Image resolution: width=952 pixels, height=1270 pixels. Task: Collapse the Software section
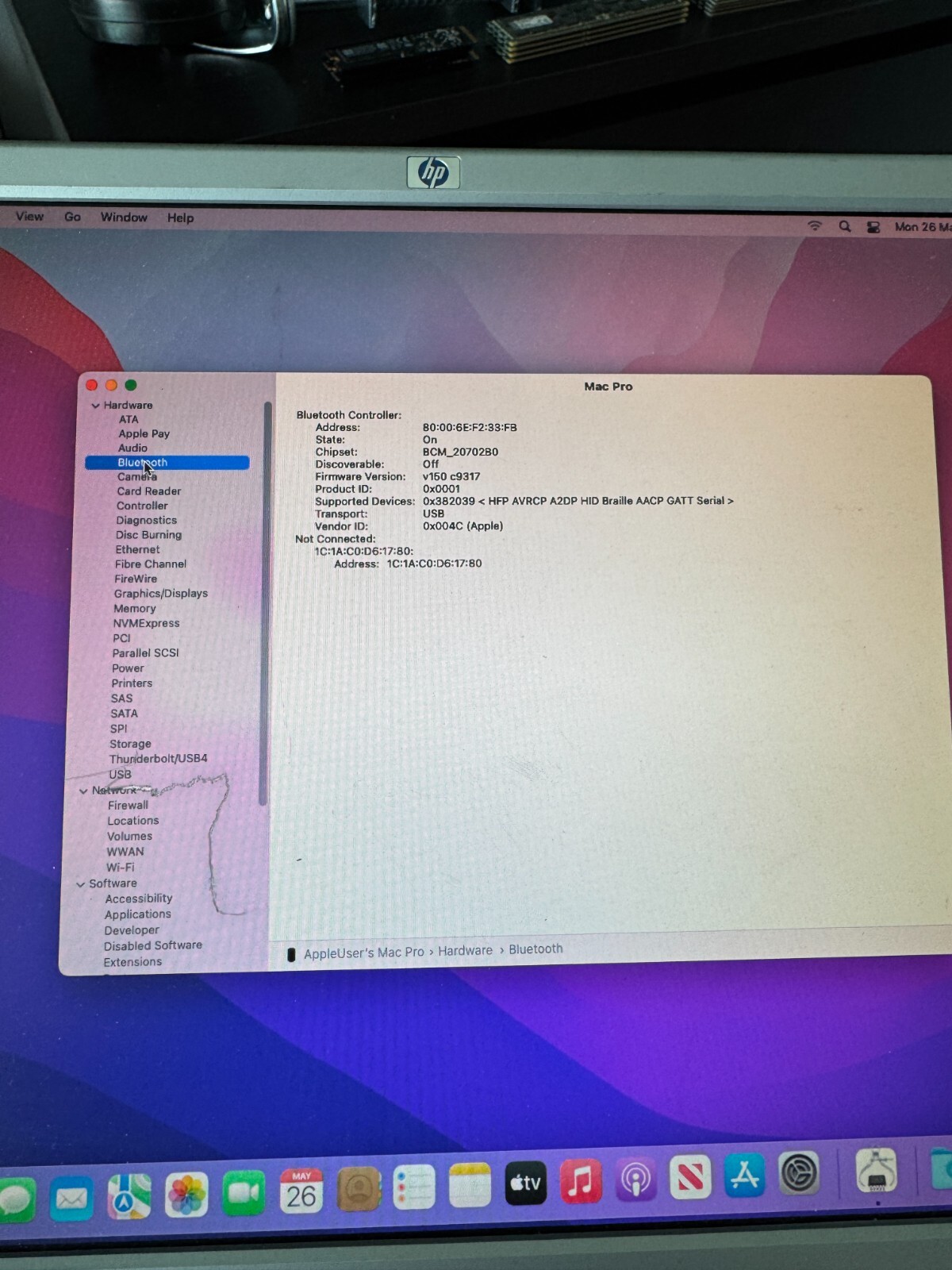tap(80, 884)
